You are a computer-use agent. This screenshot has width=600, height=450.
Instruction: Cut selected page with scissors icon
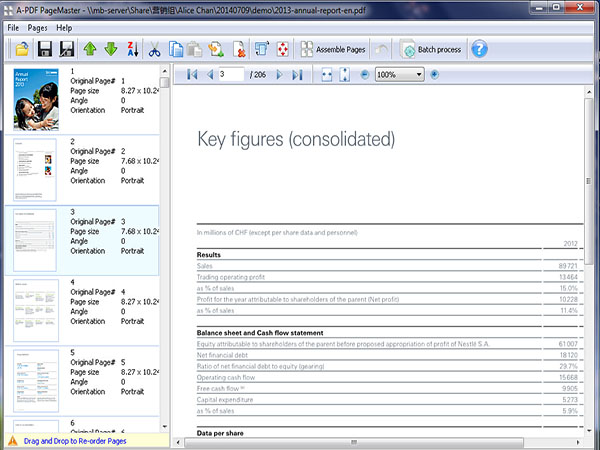154,49
